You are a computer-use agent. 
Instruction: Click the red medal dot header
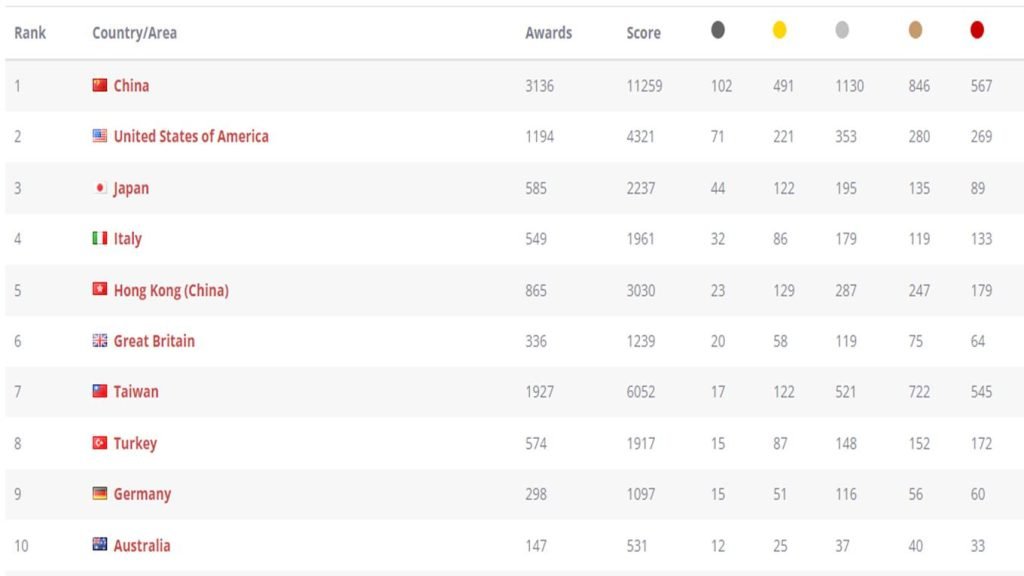[977, 30]
